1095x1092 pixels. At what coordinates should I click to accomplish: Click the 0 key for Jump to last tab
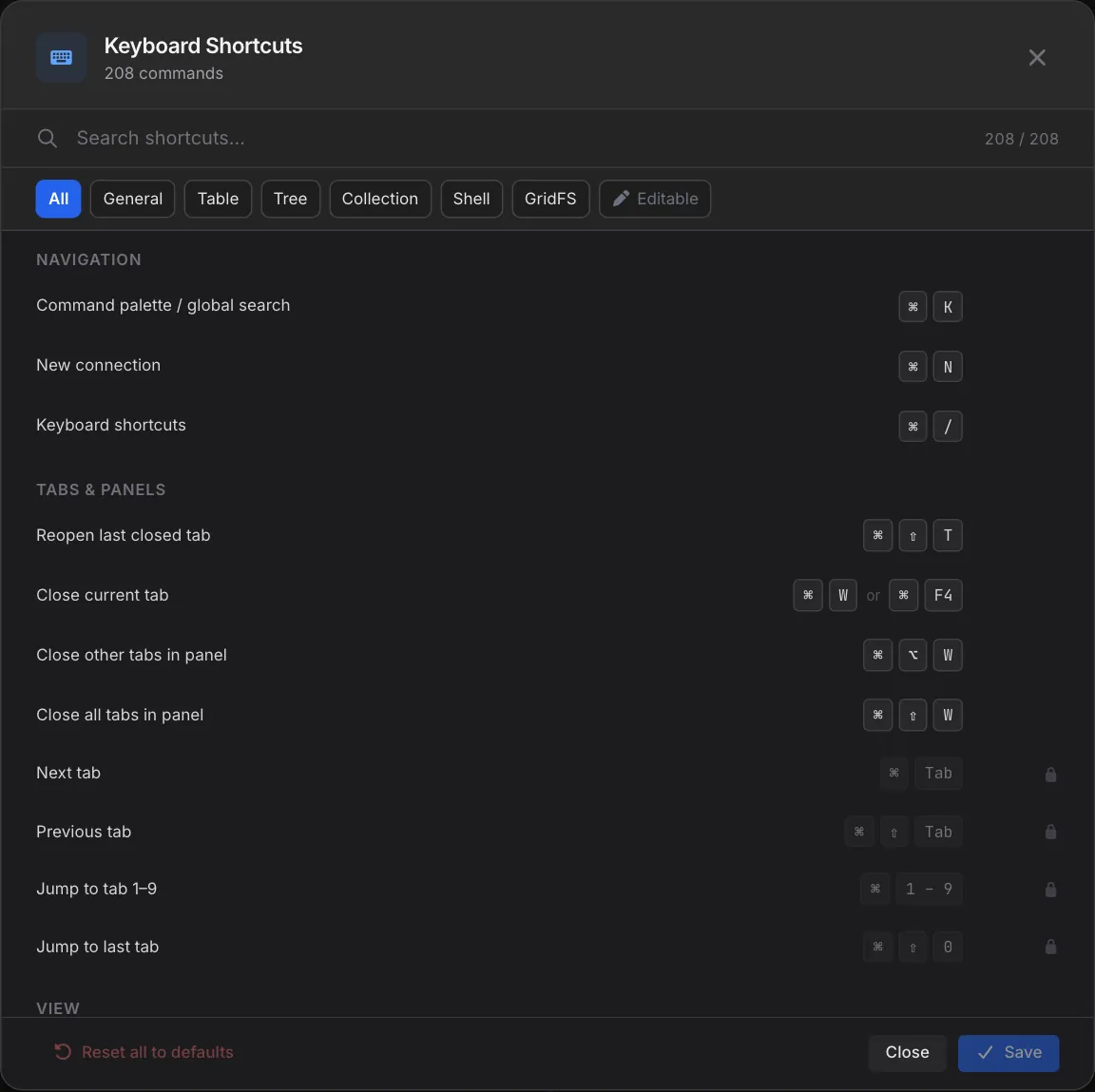[948, 948]
